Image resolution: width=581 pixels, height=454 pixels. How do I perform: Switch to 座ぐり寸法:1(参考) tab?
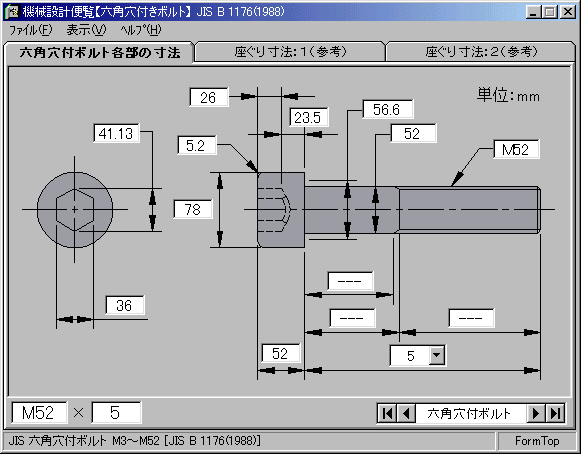click(x=290, y=52)
